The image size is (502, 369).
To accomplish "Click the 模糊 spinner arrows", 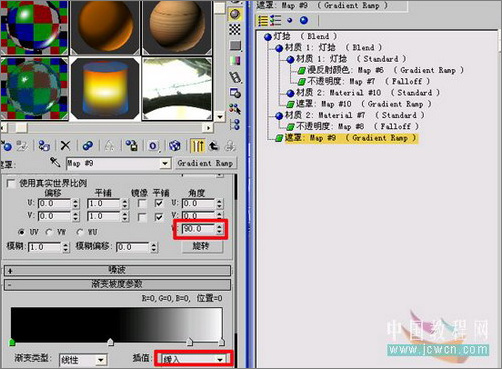I will pos(66,247).
